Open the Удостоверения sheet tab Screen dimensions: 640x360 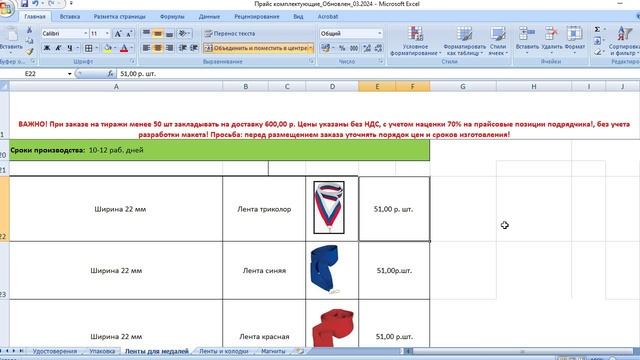(55, 351)
